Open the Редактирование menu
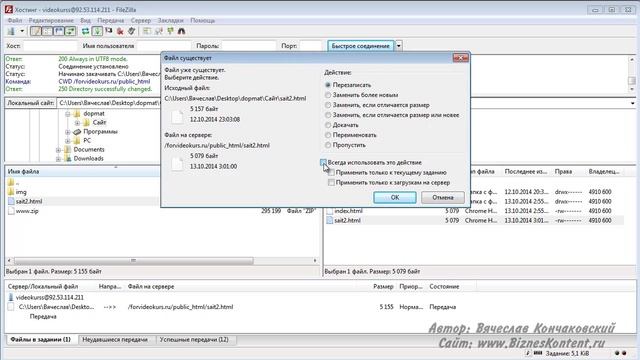 [51, 20]
